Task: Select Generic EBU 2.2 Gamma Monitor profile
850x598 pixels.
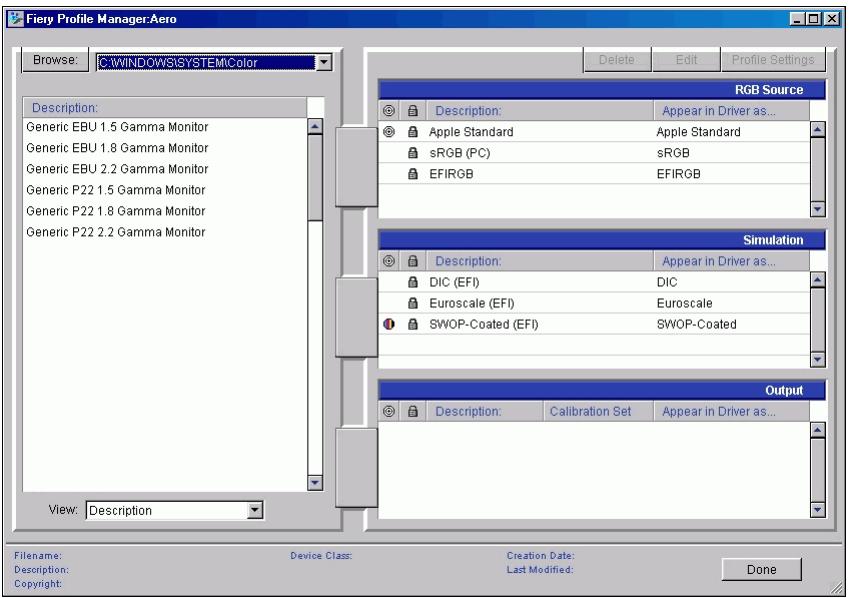Action: pyautogui.click(x=117, y=169)
